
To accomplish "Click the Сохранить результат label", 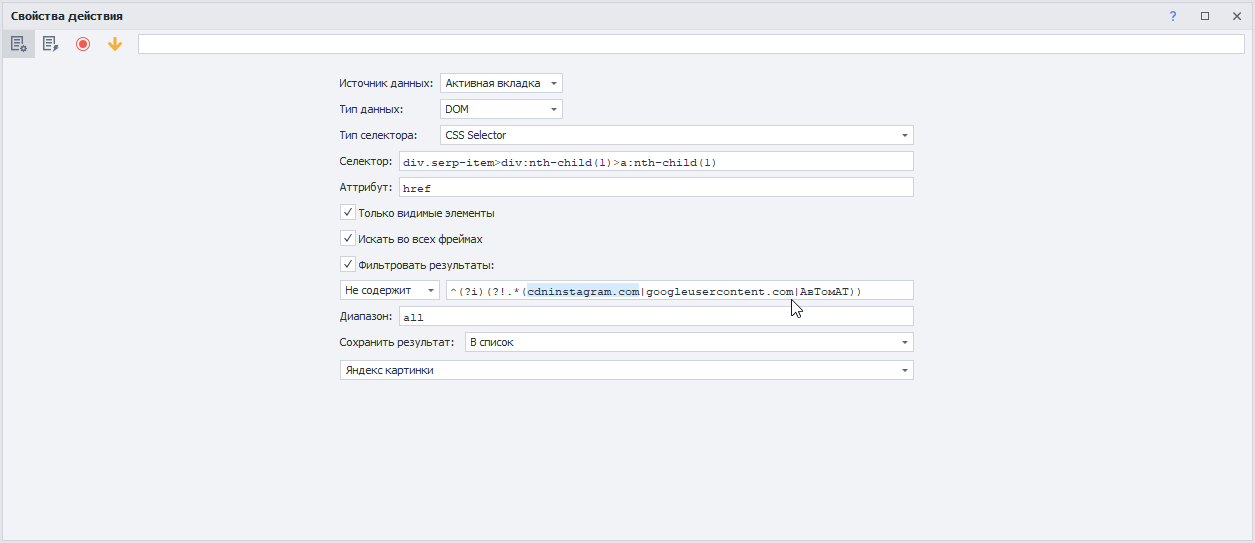I will click(398, 342).
